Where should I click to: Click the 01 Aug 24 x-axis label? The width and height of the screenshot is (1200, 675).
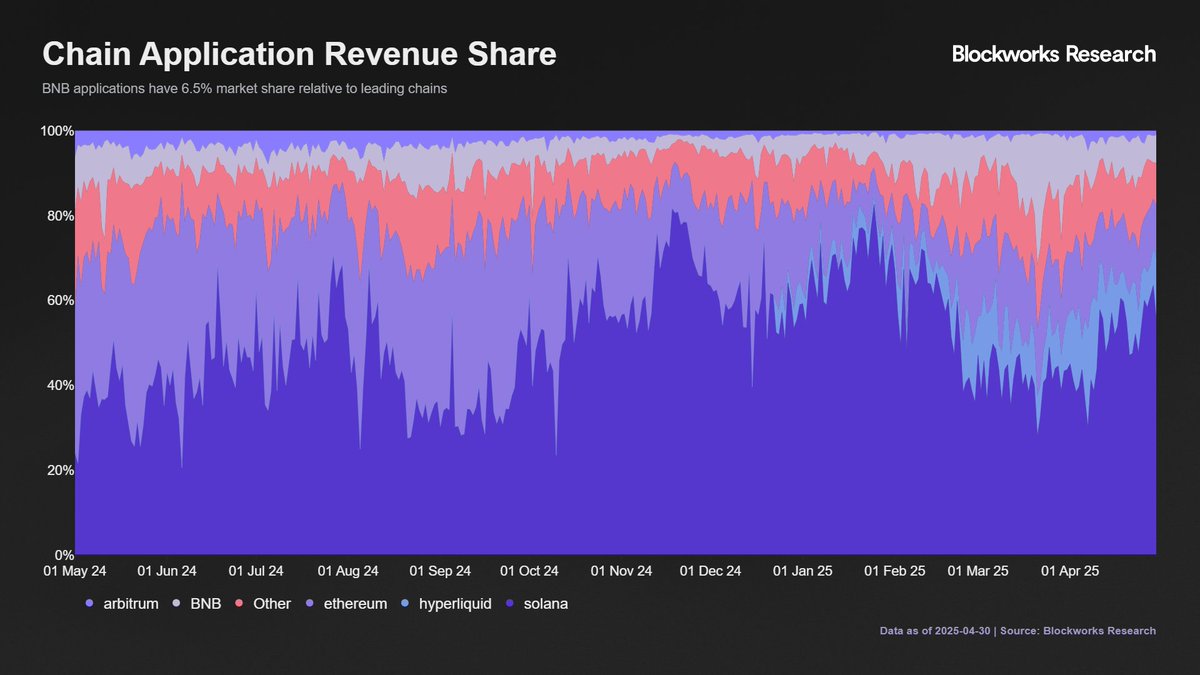coord(348,571)
